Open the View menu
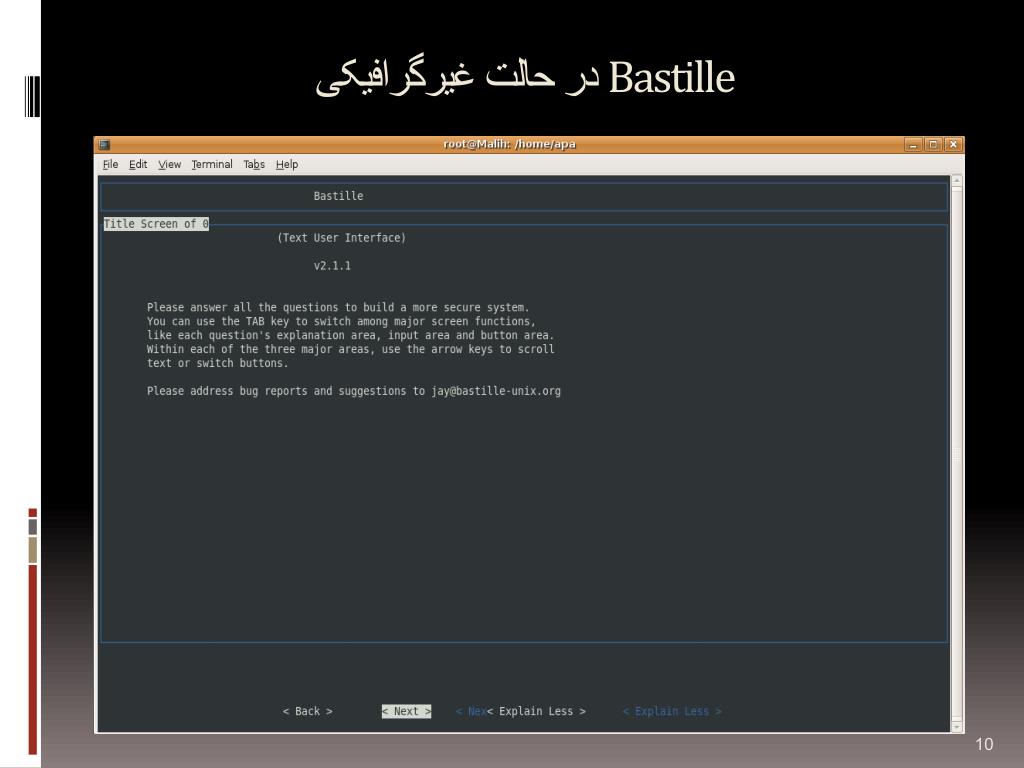This screenshot has height=768, width=1024. (169, 165)
